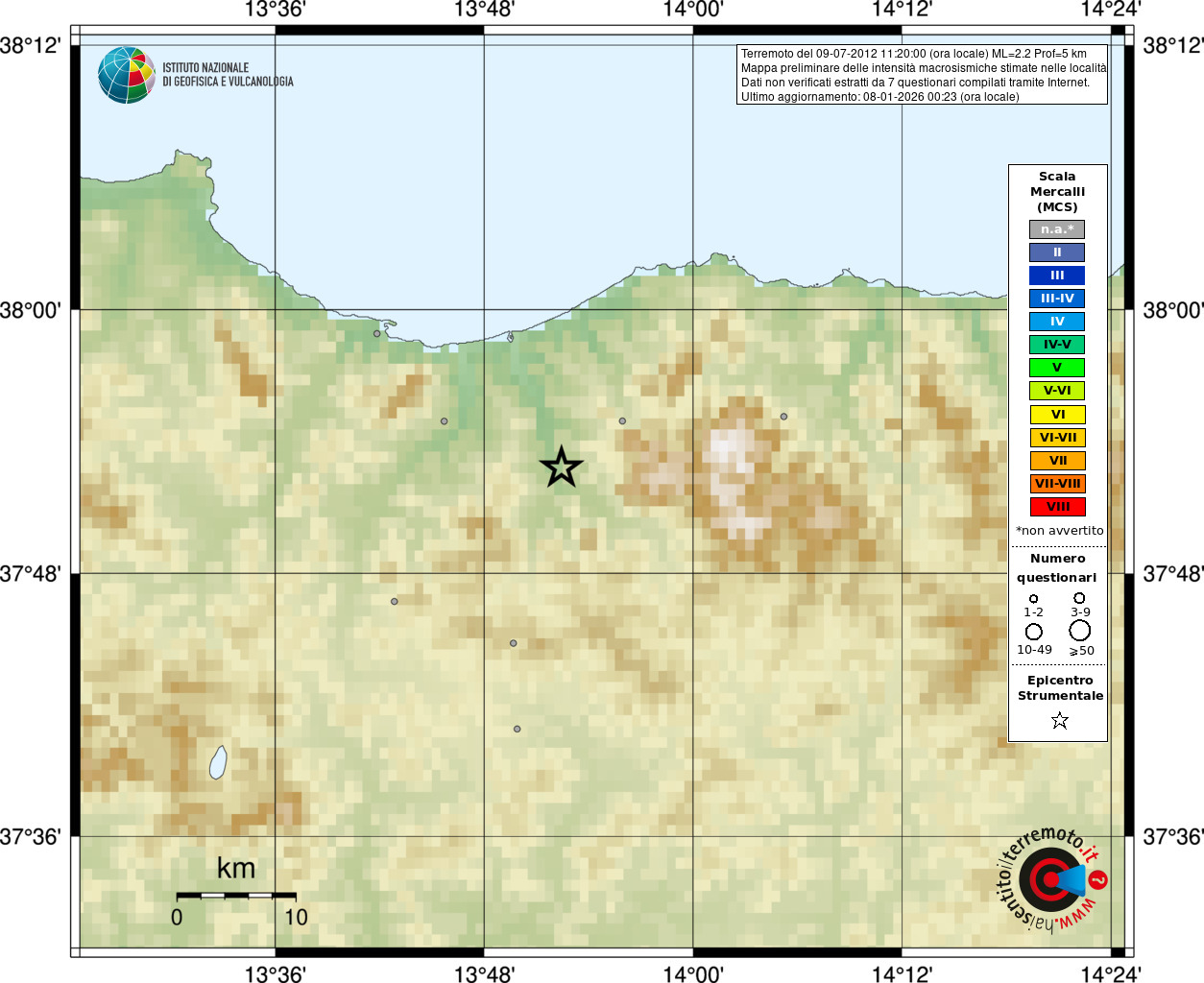Click the haisentitoilterremoto.it logo
The height and width of the screenshot is (983, 1204).
1052,879
